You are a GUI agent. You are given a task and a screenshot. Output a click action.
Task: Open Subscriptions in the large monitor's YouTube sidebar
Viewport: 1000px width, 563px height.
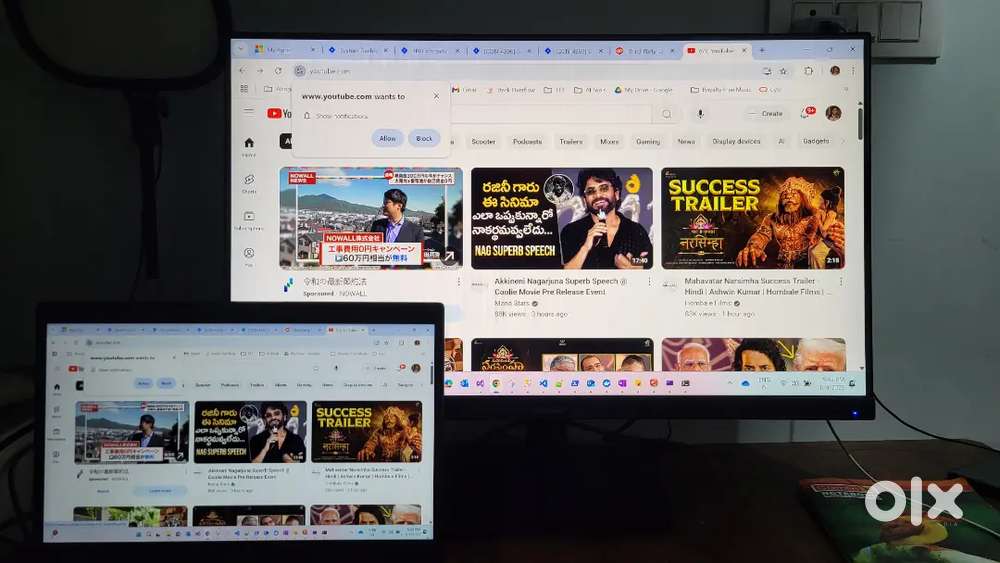(249, 217)
